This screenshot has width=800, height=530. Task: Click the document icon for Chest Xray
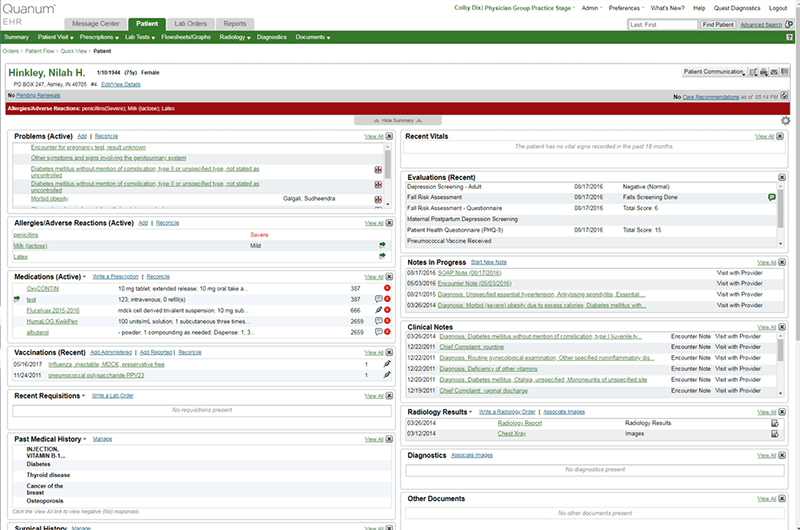pos(774,434)
